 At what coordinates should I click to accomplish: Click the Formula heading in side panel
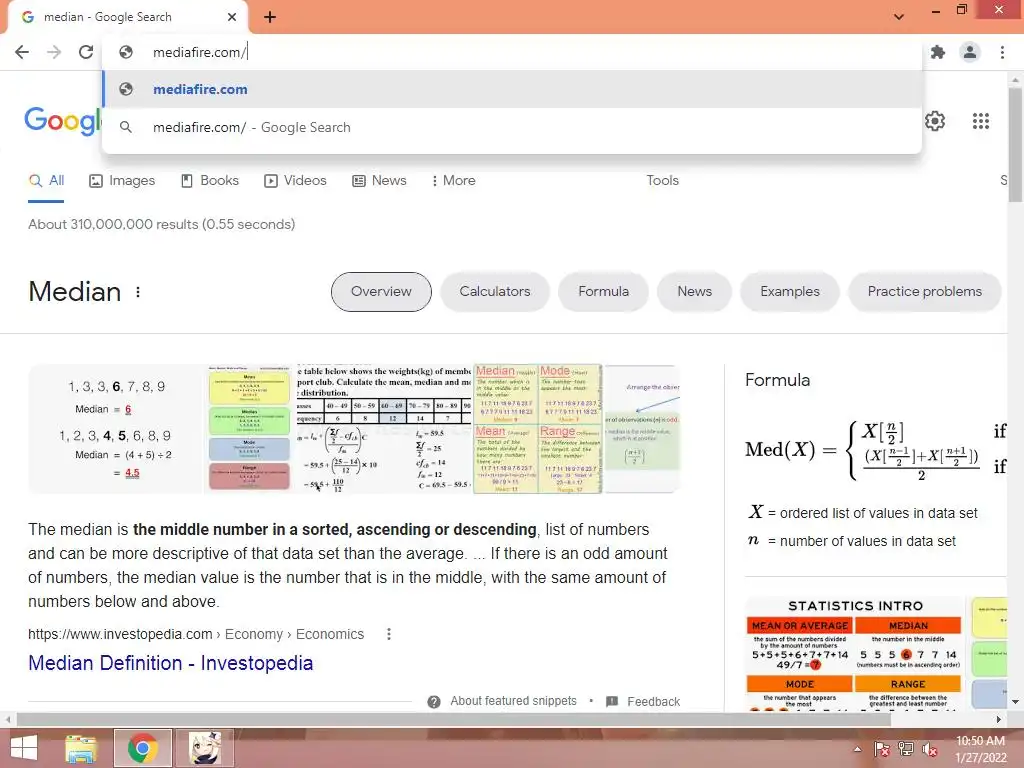777,380
